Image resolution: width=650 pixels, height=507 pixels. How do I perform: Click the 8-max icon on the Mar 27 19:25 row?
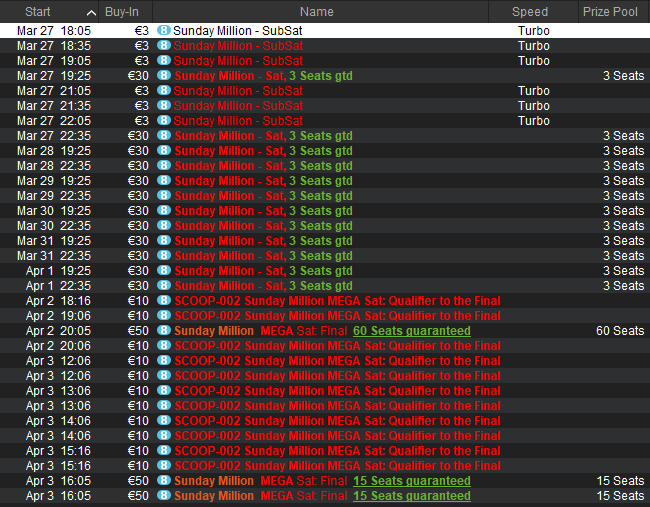[164, 75]
